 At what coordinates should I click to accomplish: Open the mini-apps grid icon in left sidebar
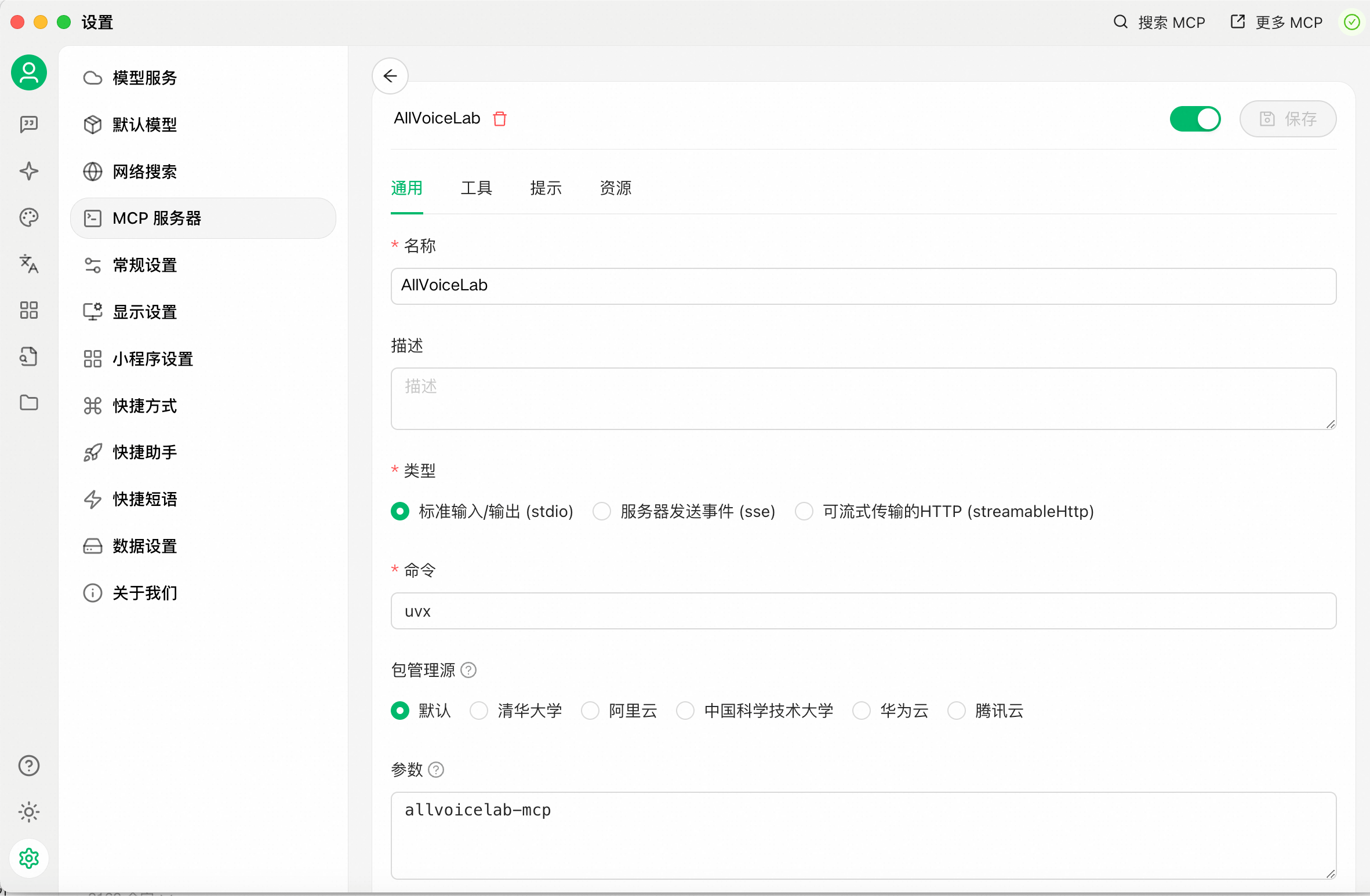28,310
